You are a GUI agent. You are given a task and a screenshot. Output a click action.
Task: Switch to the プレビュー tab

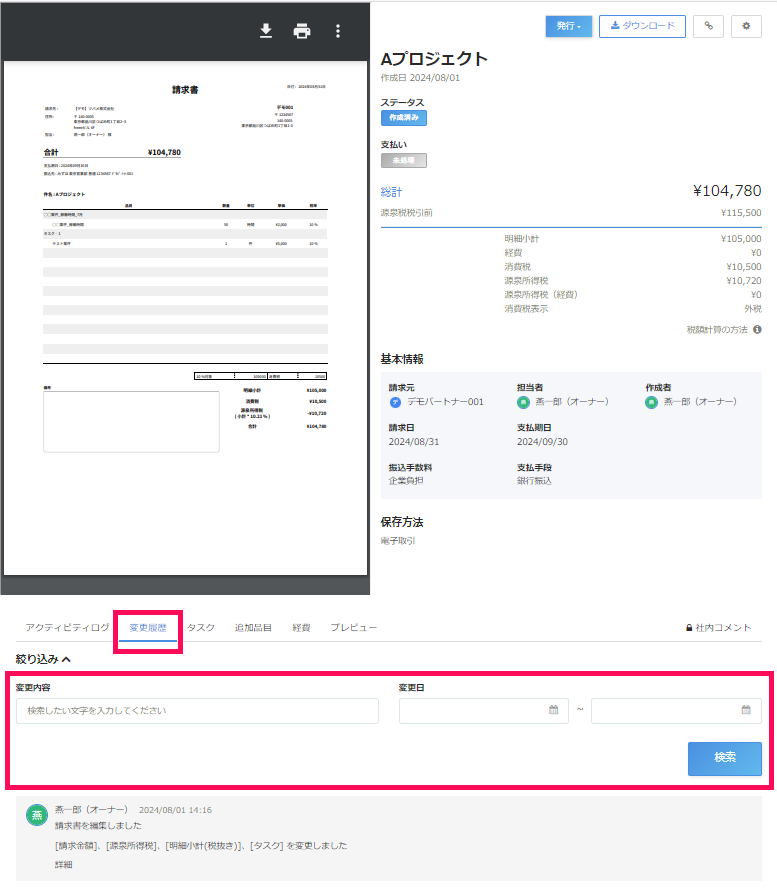pyautogui.click(x=354, y=627)
